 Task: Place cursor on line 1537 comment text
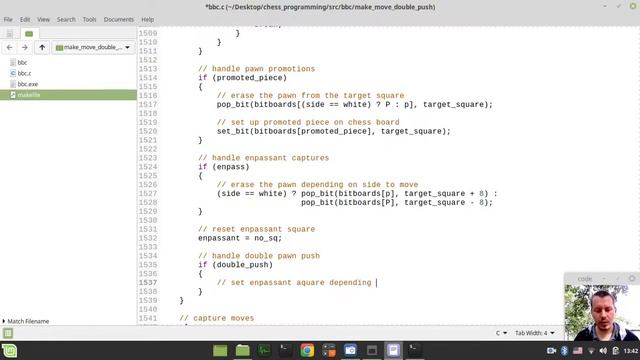(x=294, y=282)
